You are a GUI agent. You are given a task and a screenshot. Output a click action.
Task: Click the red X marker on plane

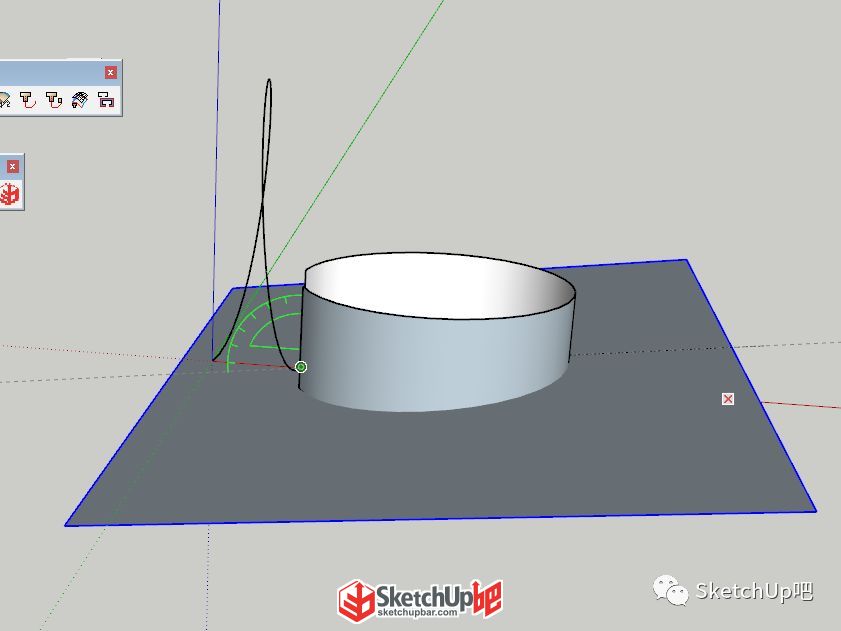click(x=728, y=399)
